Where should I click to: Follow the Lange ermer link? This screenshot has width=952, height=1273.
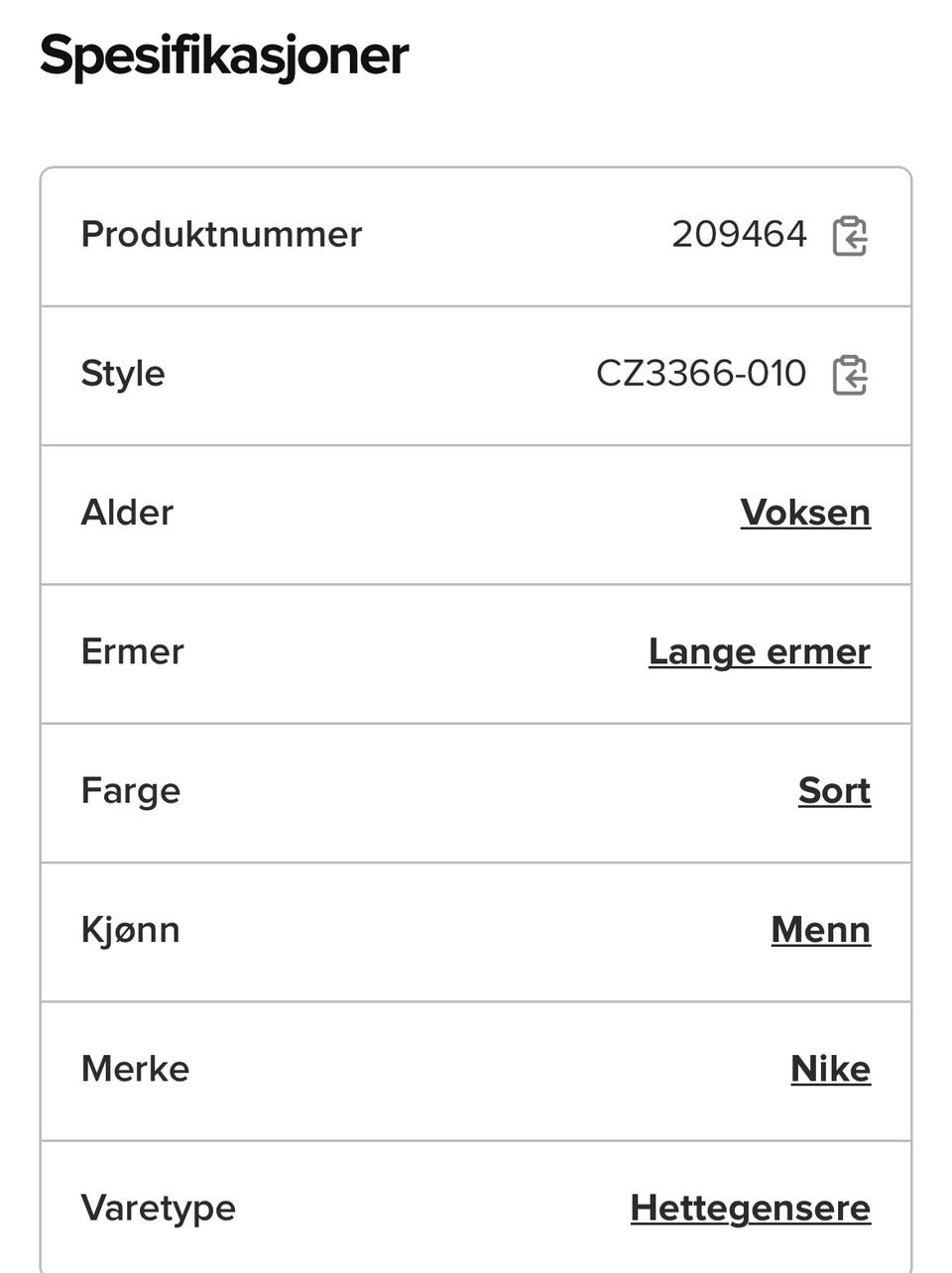click(x=760, y=651)
